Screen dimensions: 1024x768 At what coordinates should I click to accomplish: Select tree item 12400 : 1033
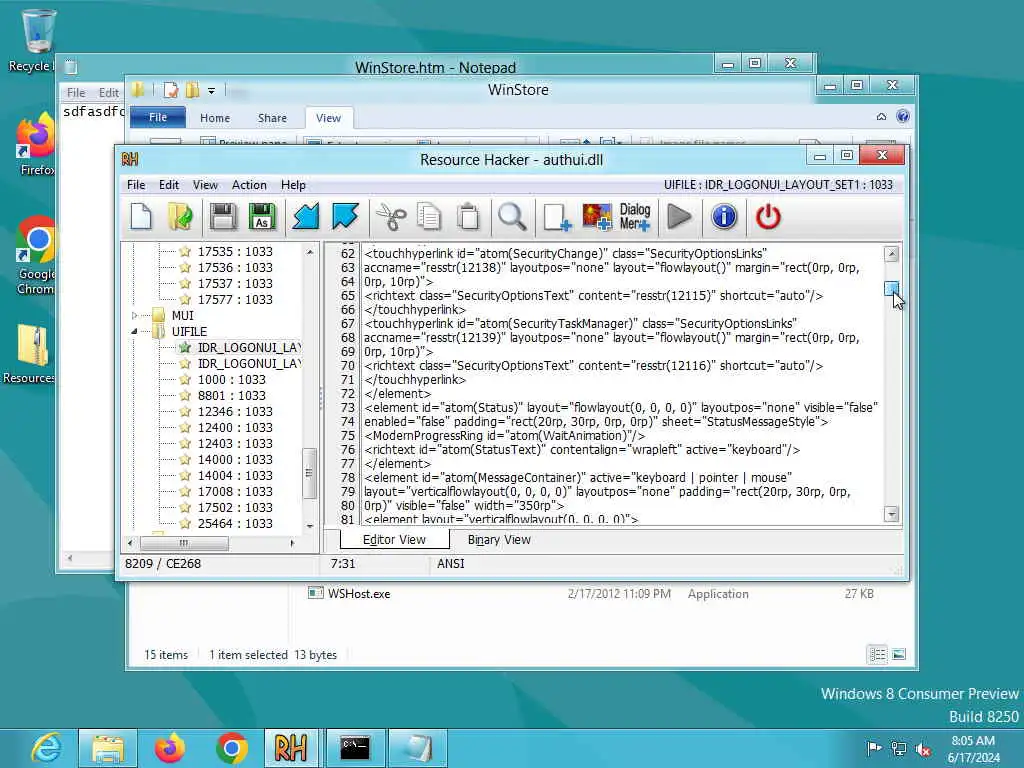(x=235, y=428)
